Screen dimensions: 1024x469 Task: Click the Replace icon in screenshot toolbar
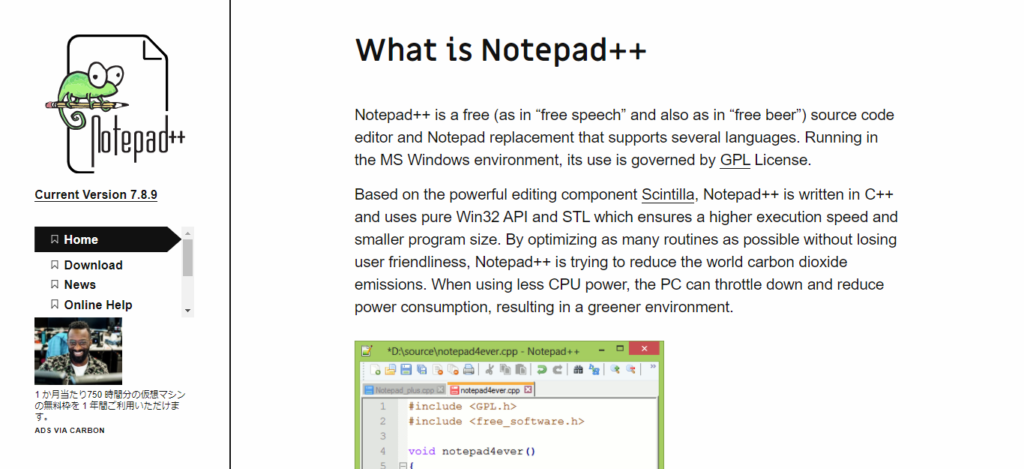[x=594, y=370]
